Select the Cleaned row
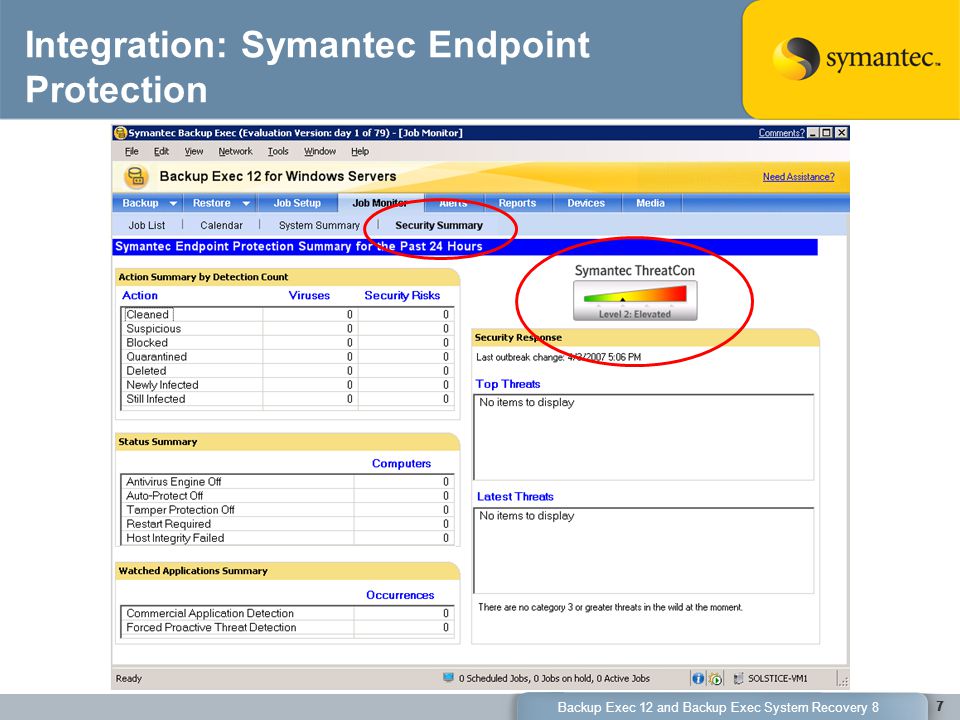The width and height of the screenshot is (960, 720). click(x=287, y=315)
